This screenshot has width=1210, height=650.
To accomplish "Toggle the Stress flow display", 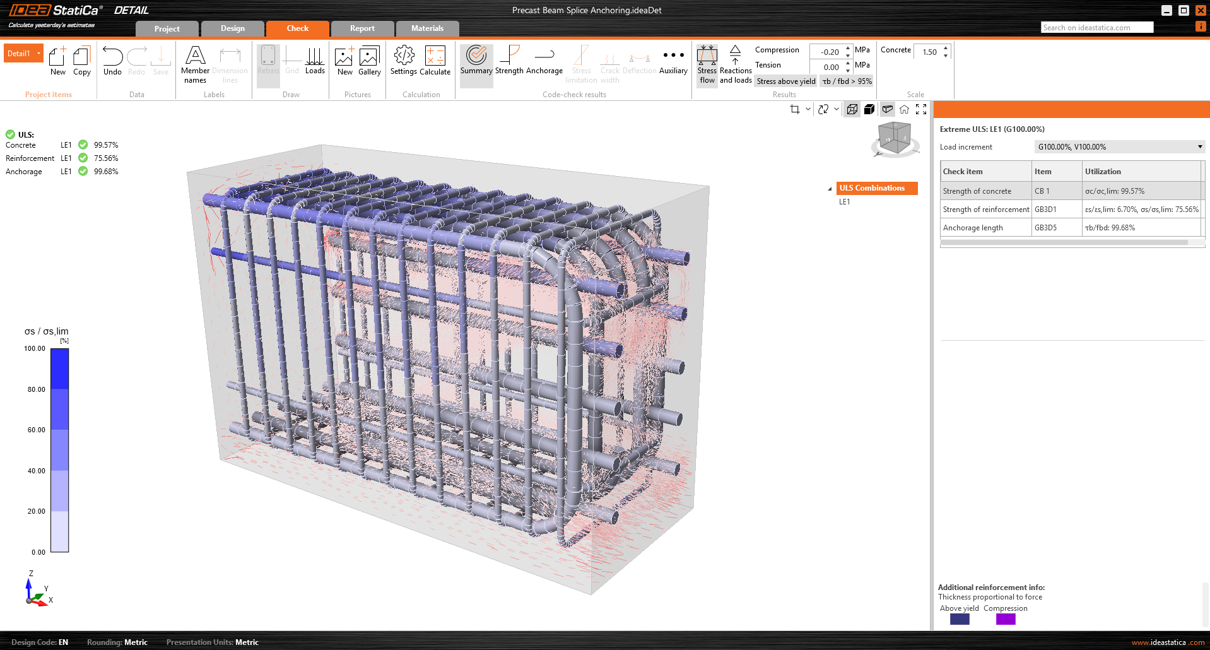I will tap(707, 64).
